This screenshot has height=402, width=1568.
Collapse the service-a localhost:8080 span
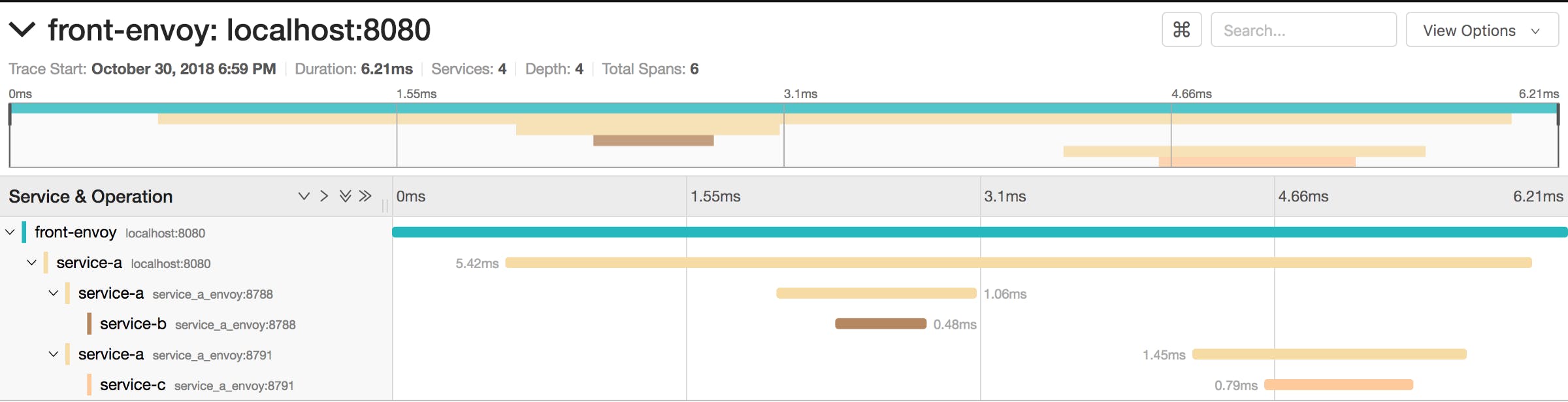pyautogui.click(x=31, y=263)
